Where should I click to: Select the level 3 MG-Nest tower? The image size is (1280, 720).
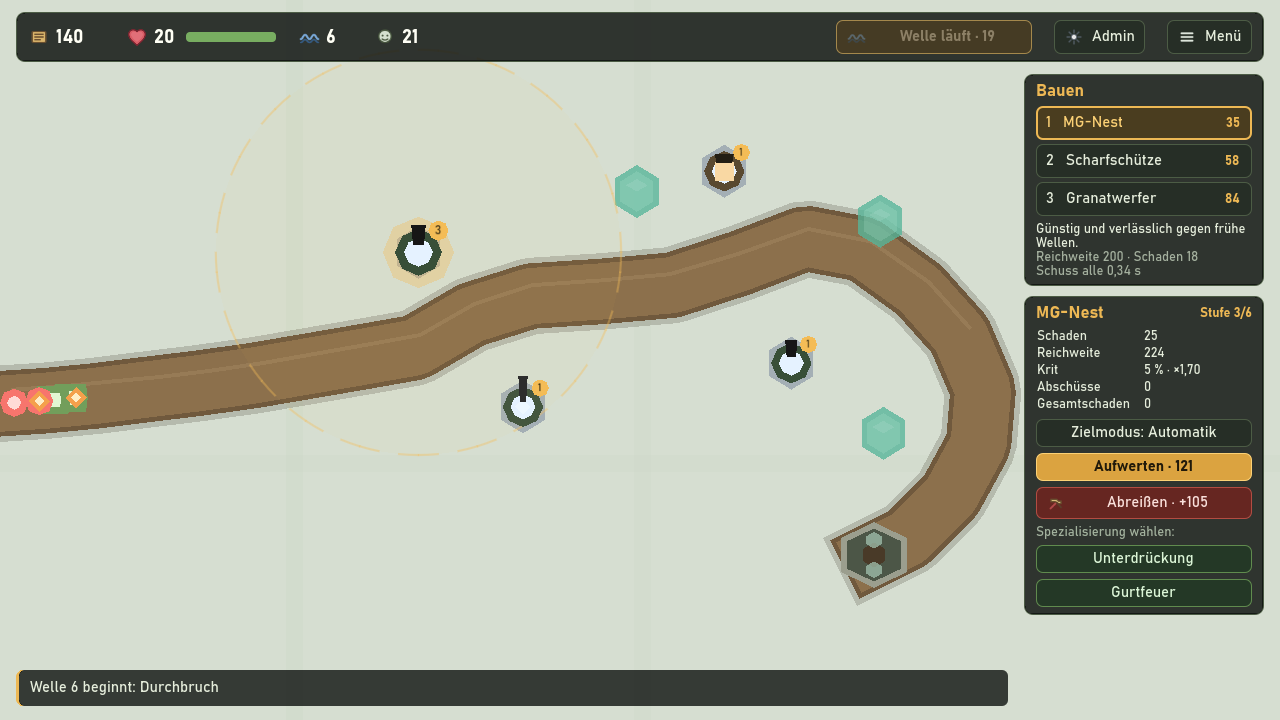419,252
